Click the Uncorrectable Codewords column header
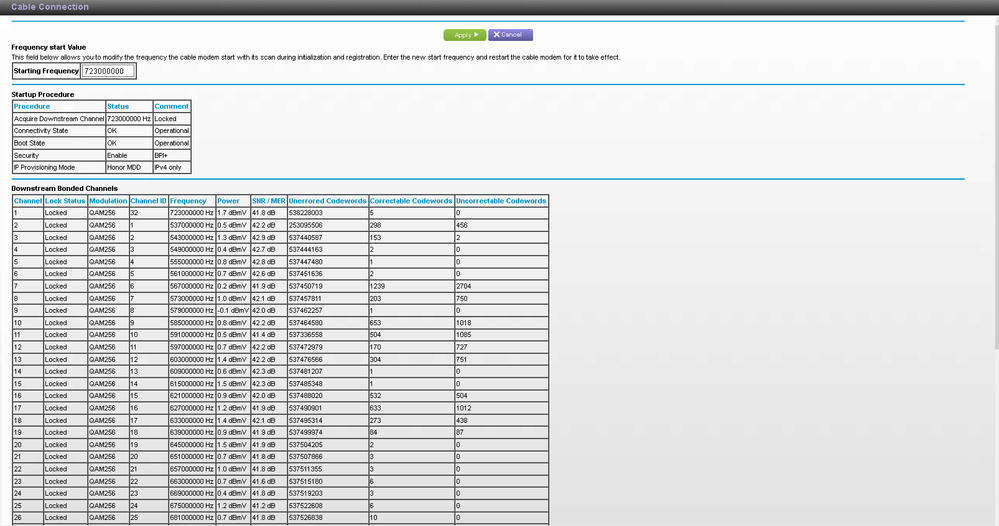This screenshot has width=999, height=526. click(x=501, y=201)
